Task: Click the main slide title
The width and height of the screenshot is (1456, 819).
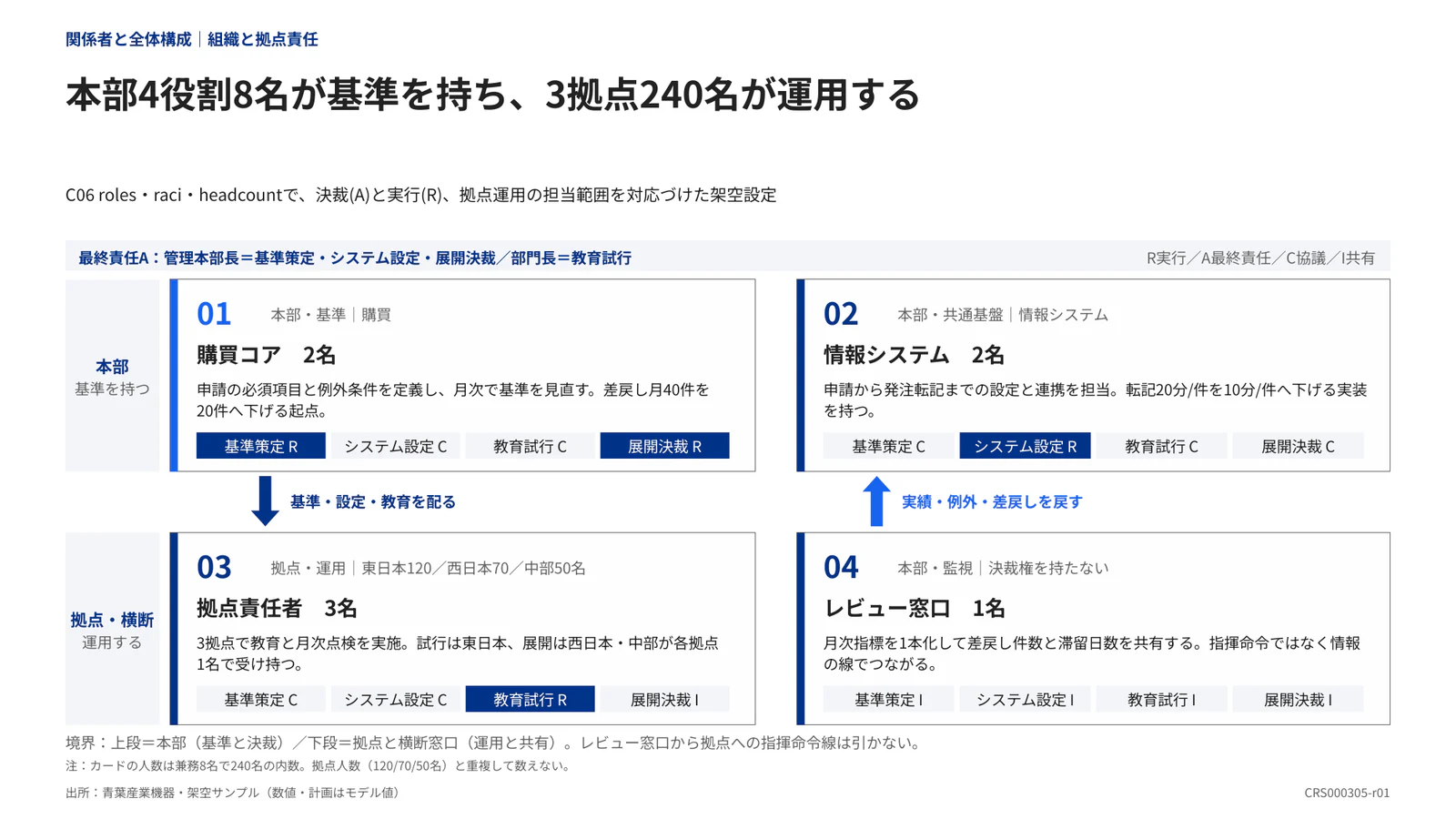Action: tap(492, 94)
